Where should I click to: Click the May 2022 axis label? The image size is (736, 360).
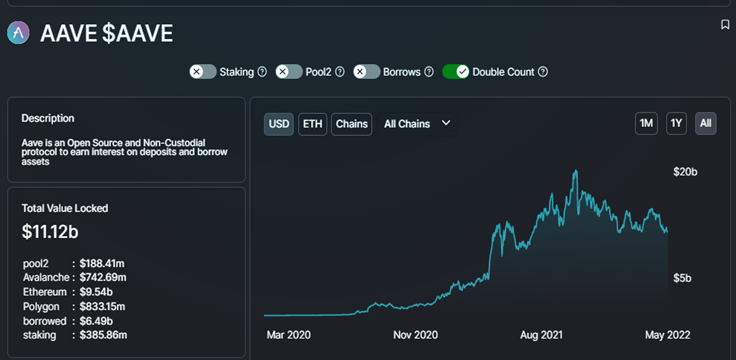tap(667, 335)
